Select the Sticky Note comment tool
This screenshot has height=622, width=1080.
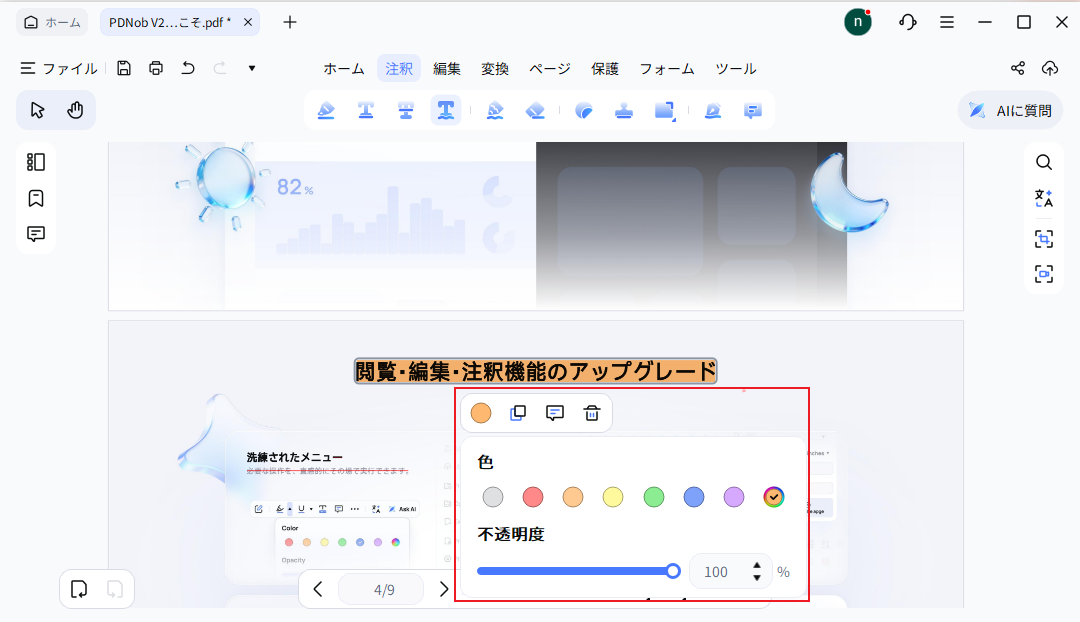(752, 110)
